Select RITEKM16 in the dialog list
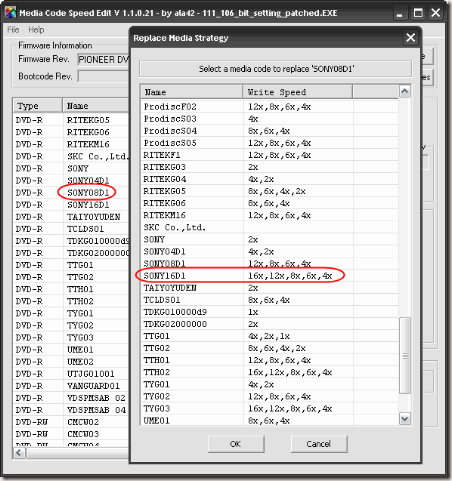The height and width of the screenshot is (481, 452). (269, 215)
